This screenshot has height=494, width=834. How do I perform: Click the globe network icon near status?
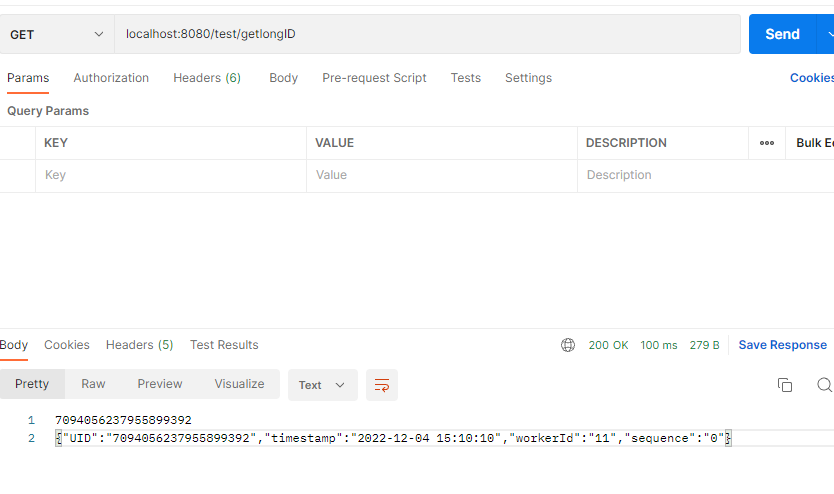click(568, 345)
